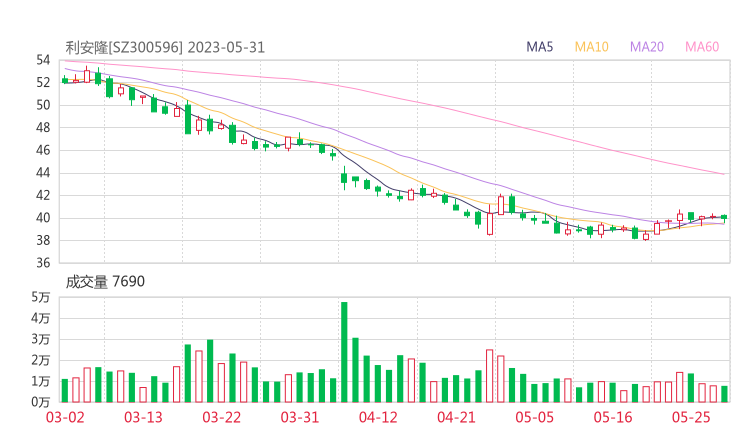Click the 5万 volume axis label
The height and width of the screenshot is (440, 740).
pyautogui.click(x=41, y=297)
